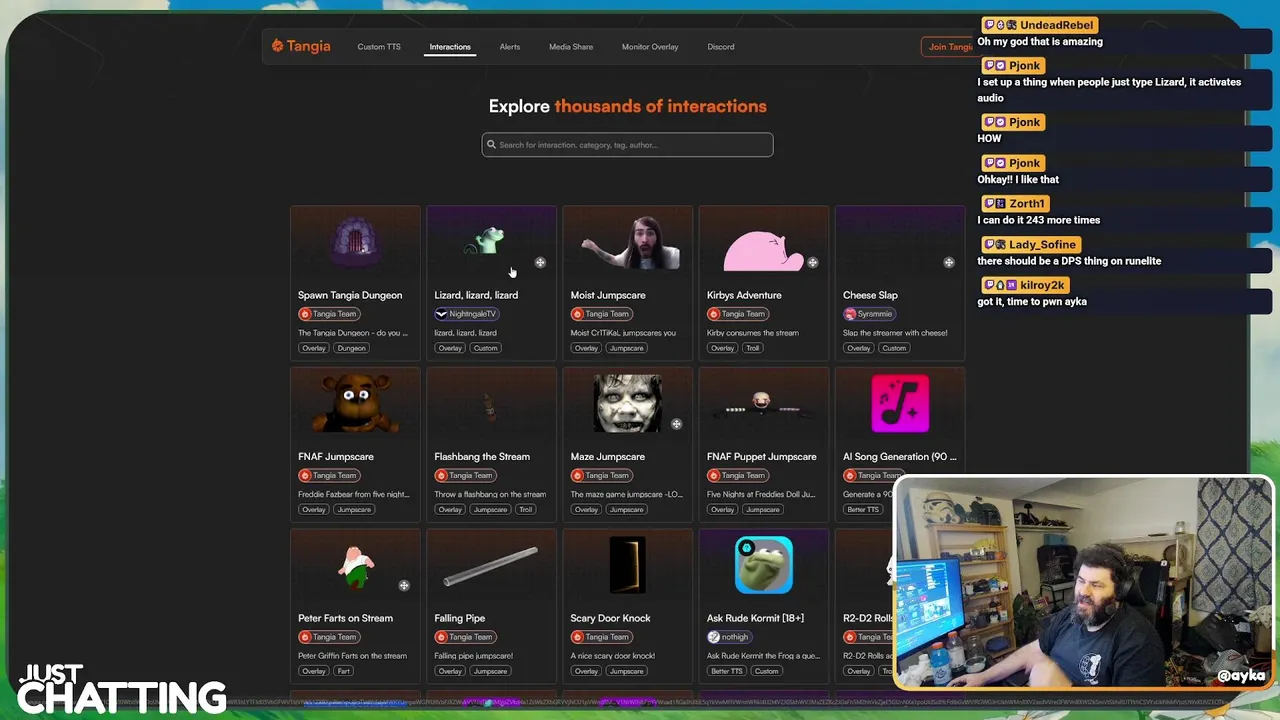Click the nothigh author badge
The image size is (1280, 720).
(729, 637)
